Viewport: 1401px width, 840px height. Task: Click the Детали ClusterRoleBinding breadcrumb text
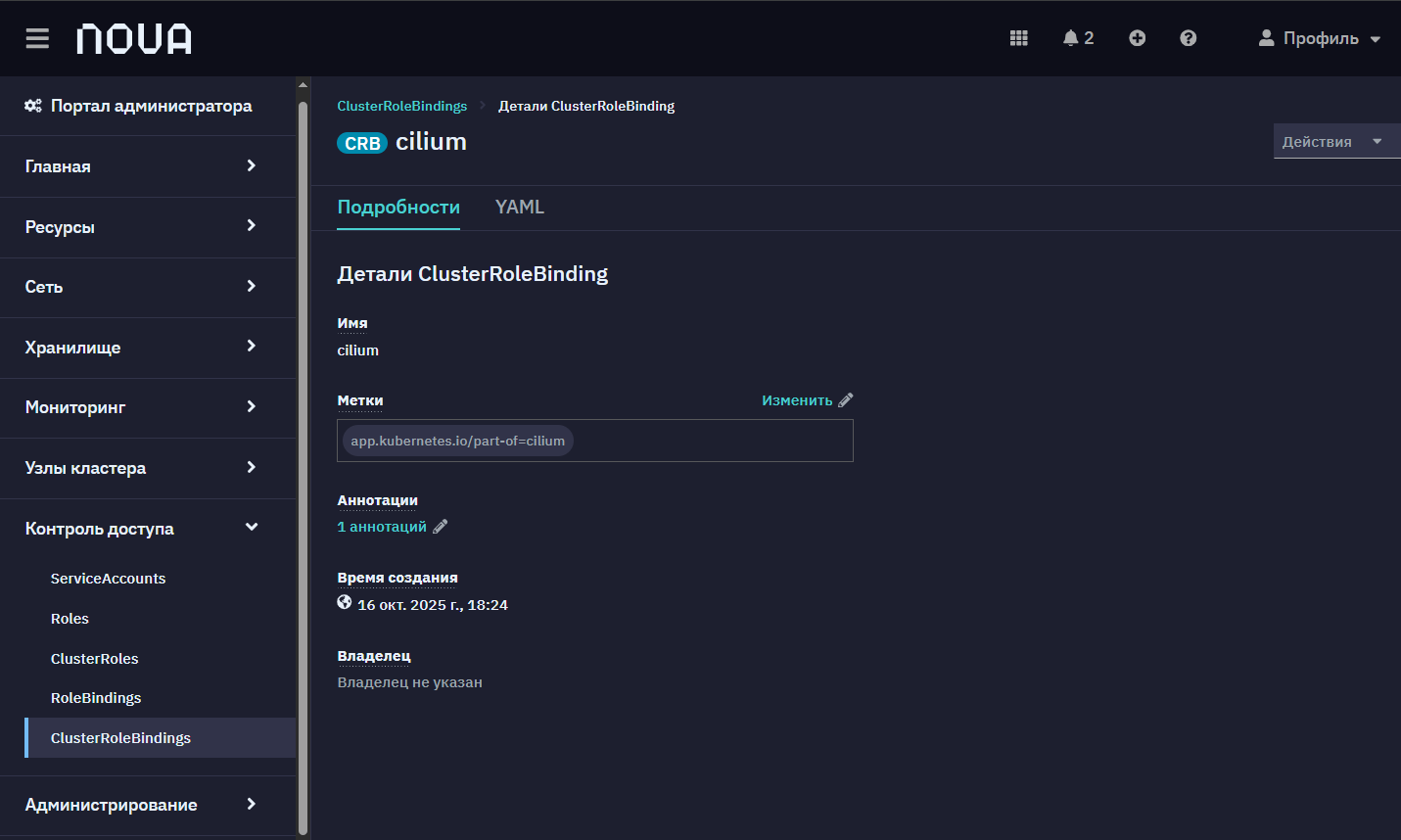point(586,106)
